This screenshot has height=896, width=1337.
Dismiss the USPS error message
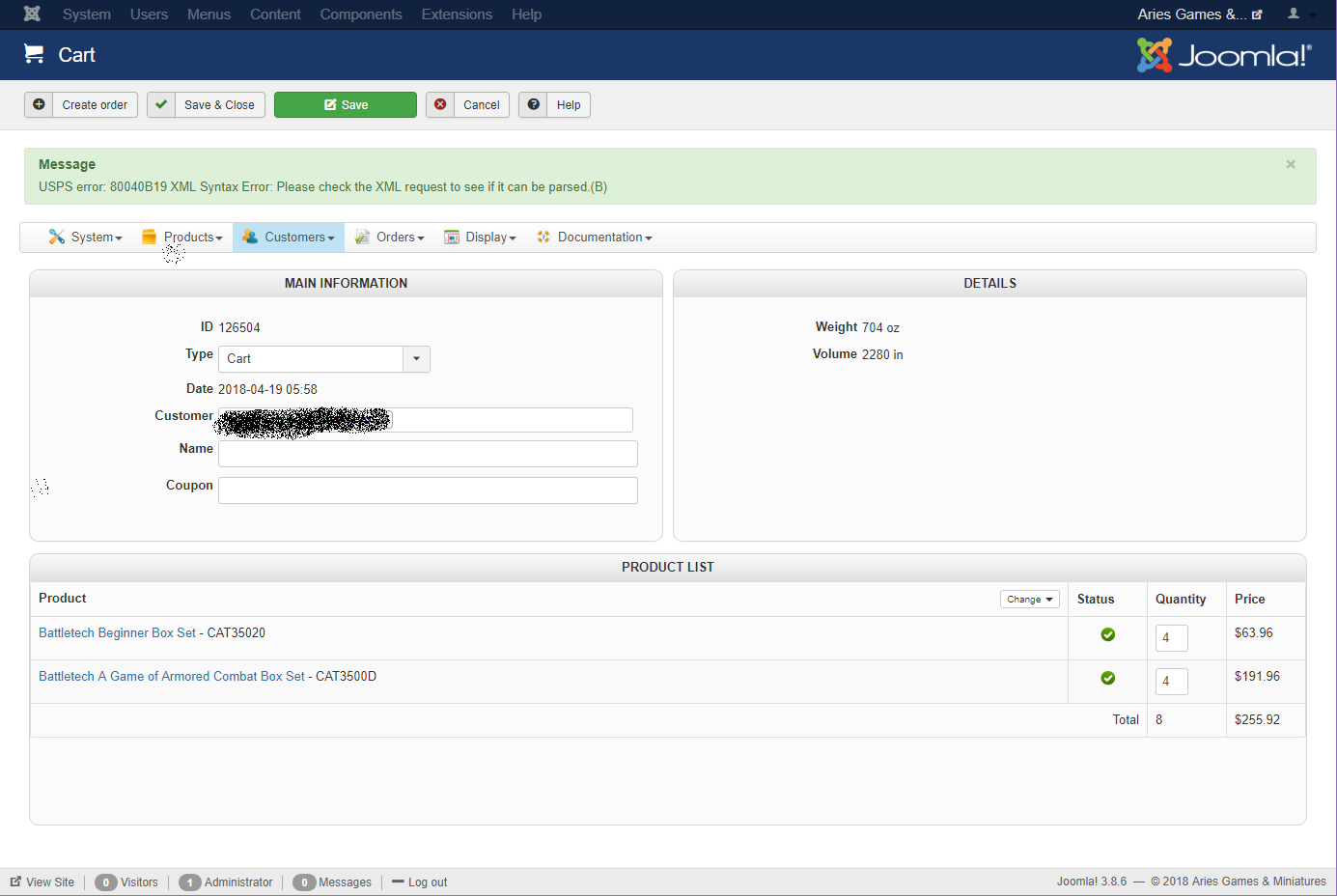pos(1291,164)
